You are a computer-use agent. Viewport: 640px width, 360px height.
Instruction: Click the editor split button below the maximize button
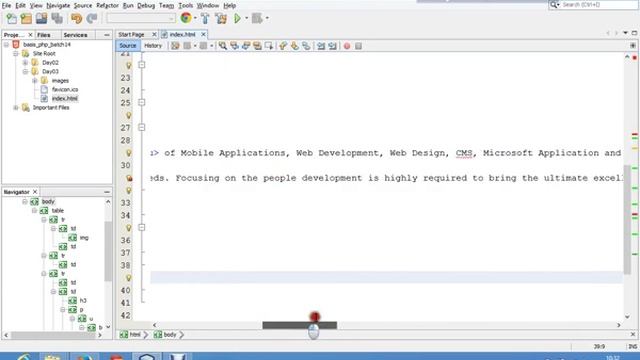pyautogui.click(x=633, y=46)
